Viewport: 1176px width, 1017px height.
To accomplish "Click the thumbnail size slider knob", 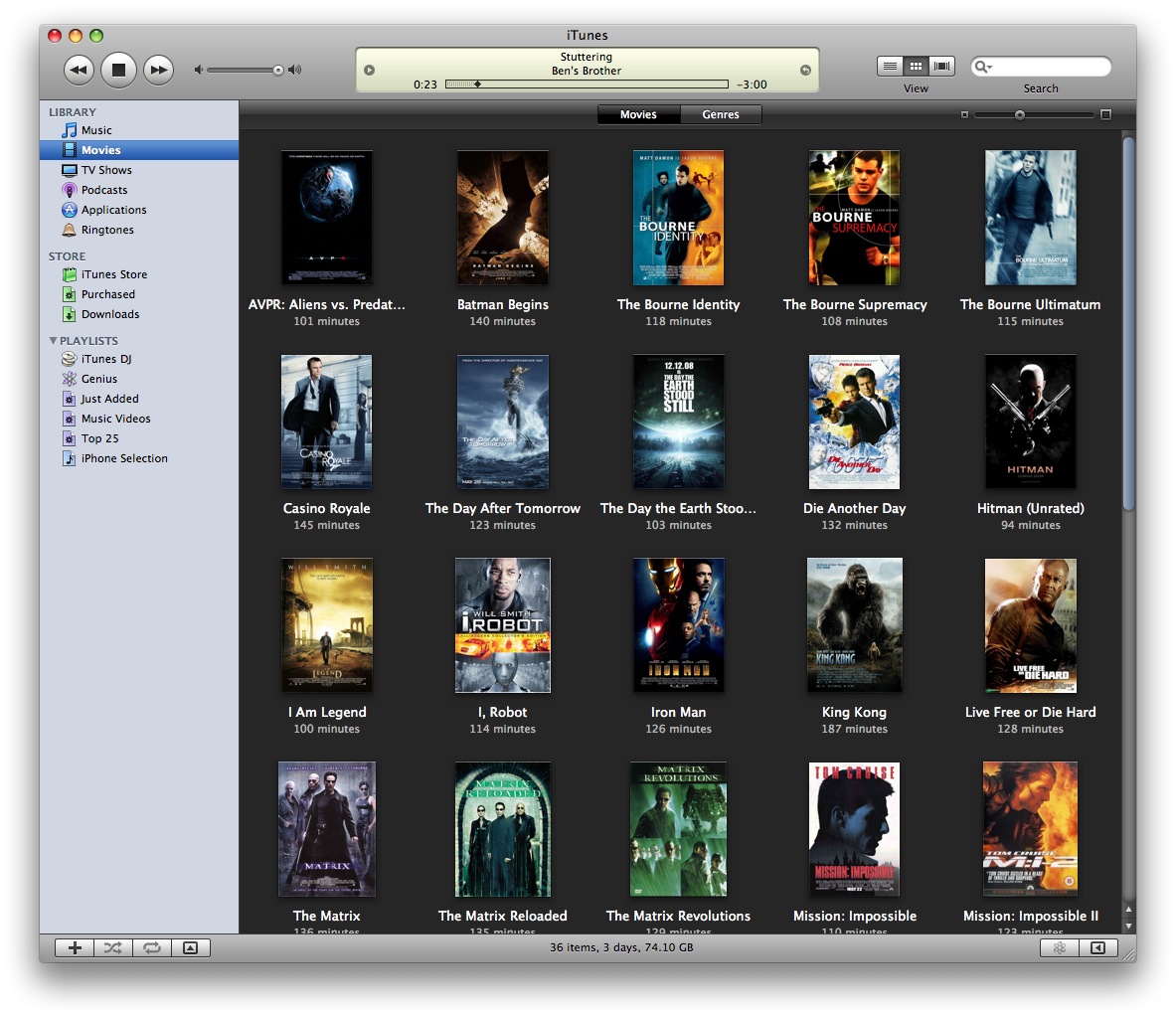I will click(x=1019, y=114).
